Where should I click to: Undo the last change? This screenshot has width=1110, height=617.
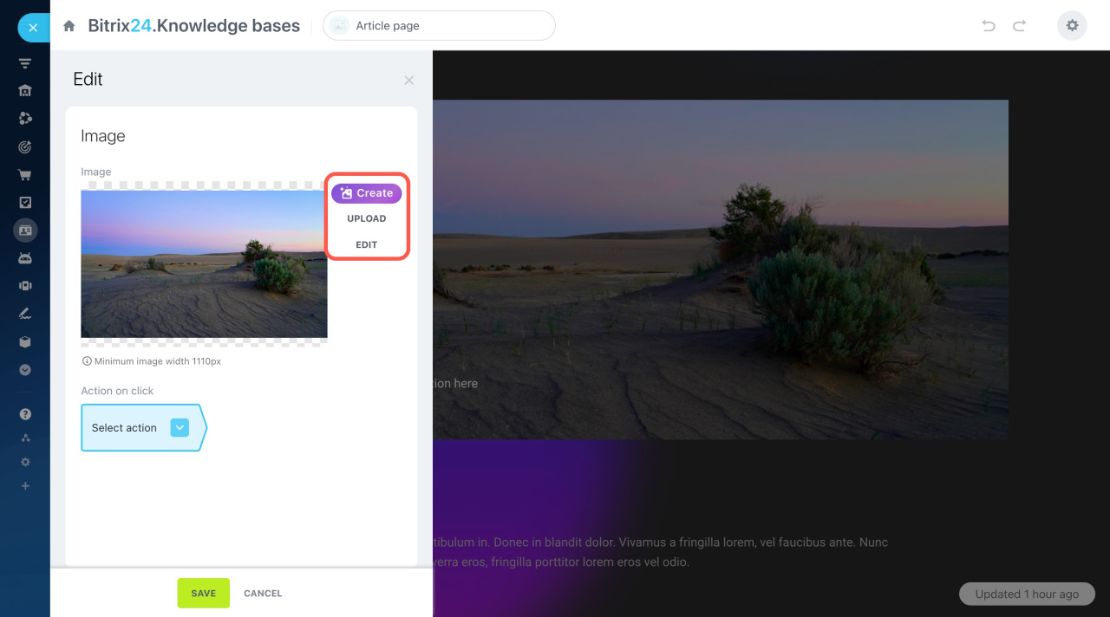coord(988,26)
